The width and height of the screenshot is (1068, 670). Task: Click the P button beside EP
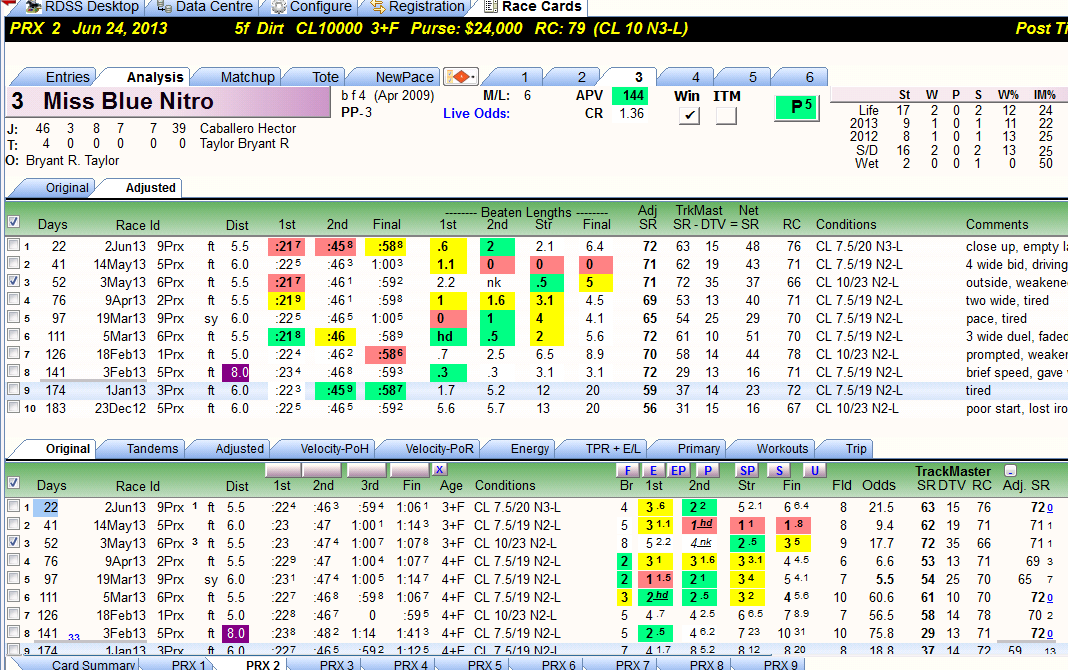pyautogui.click(x=708, y=470)
